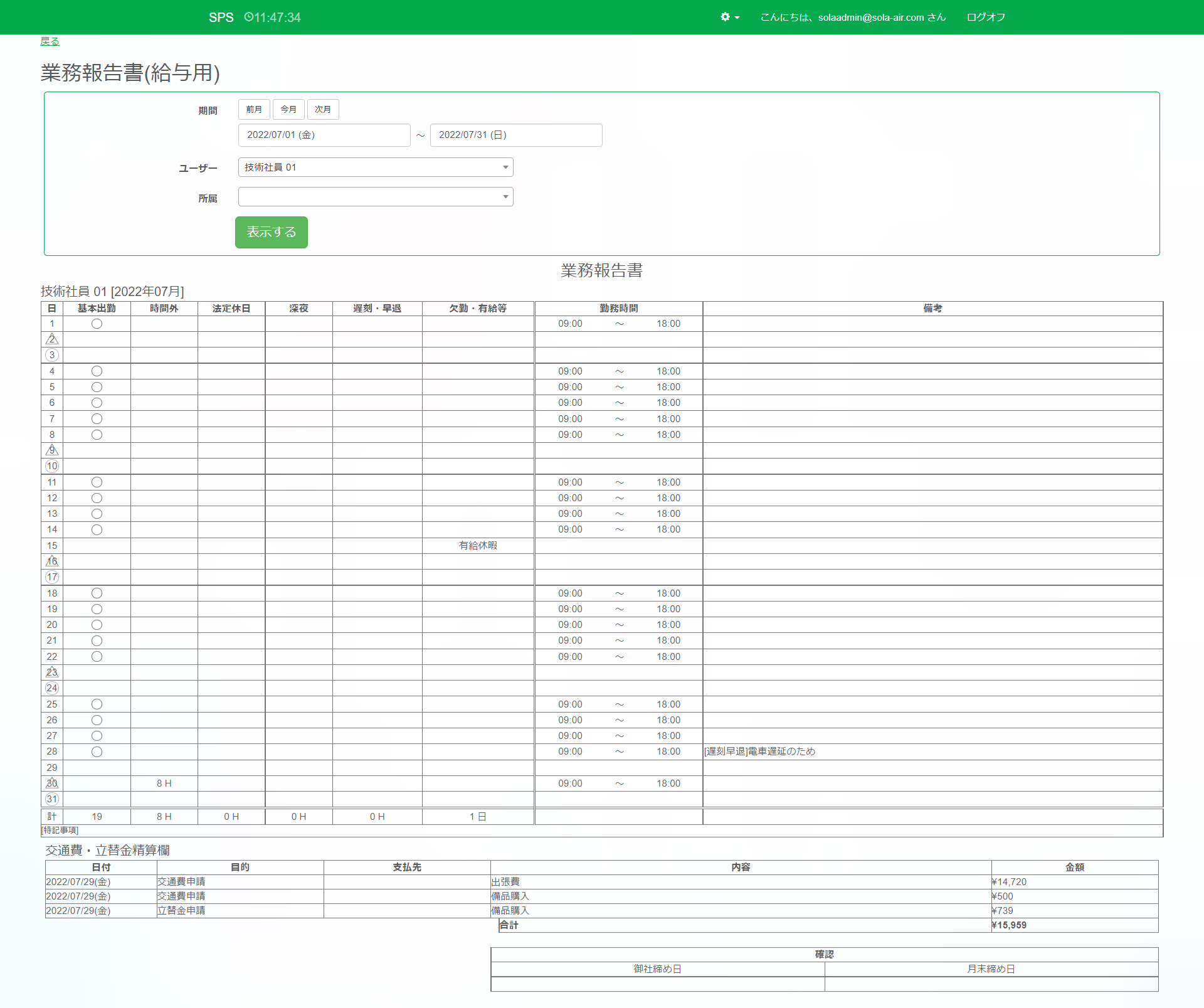
Task: Expand the ユーザー dropdown showing 技術社員 01
Action: 375,167
